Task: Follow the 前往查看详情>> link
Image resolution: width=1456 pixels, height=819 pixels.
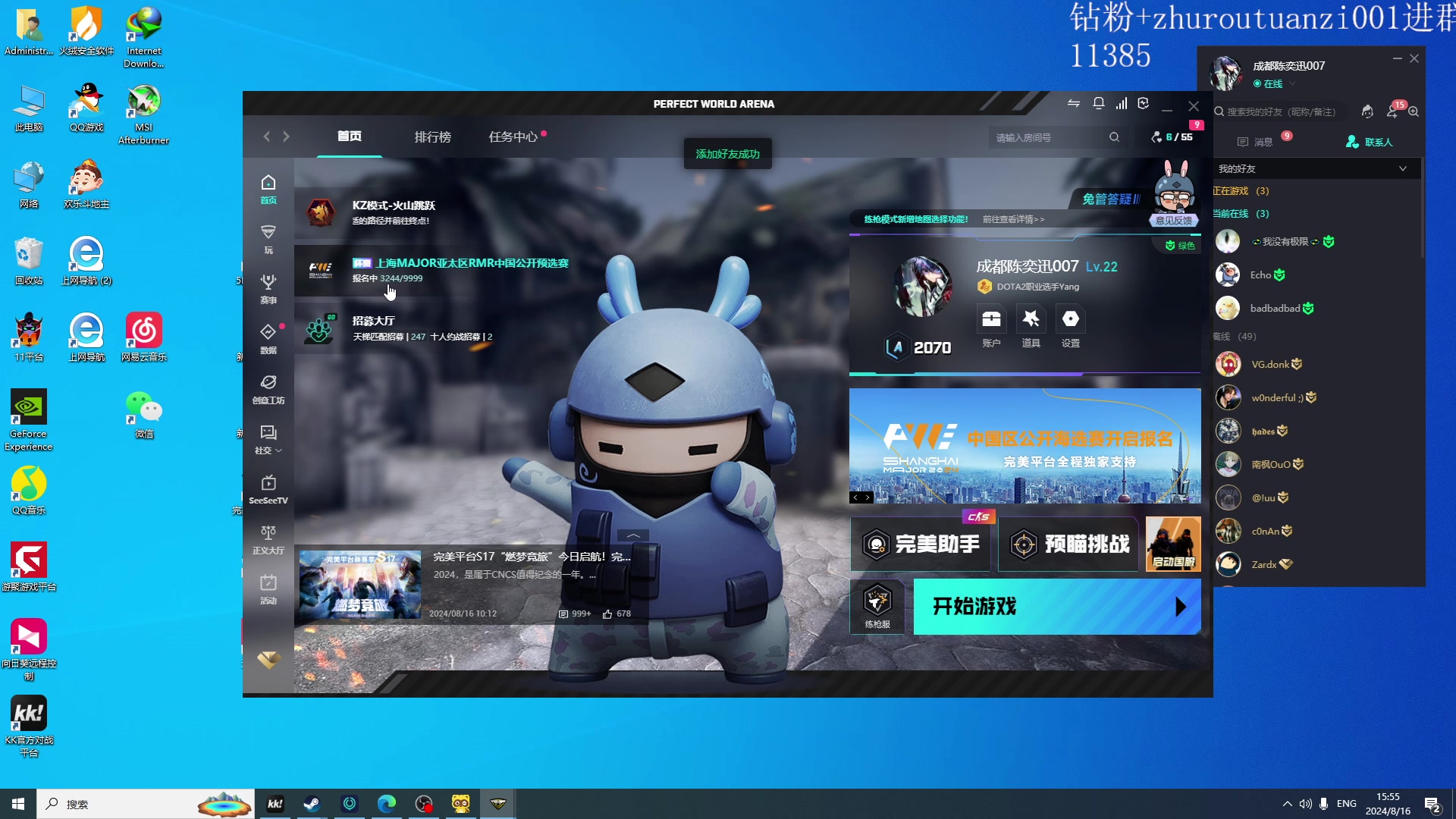Action: click(1013, 219)
